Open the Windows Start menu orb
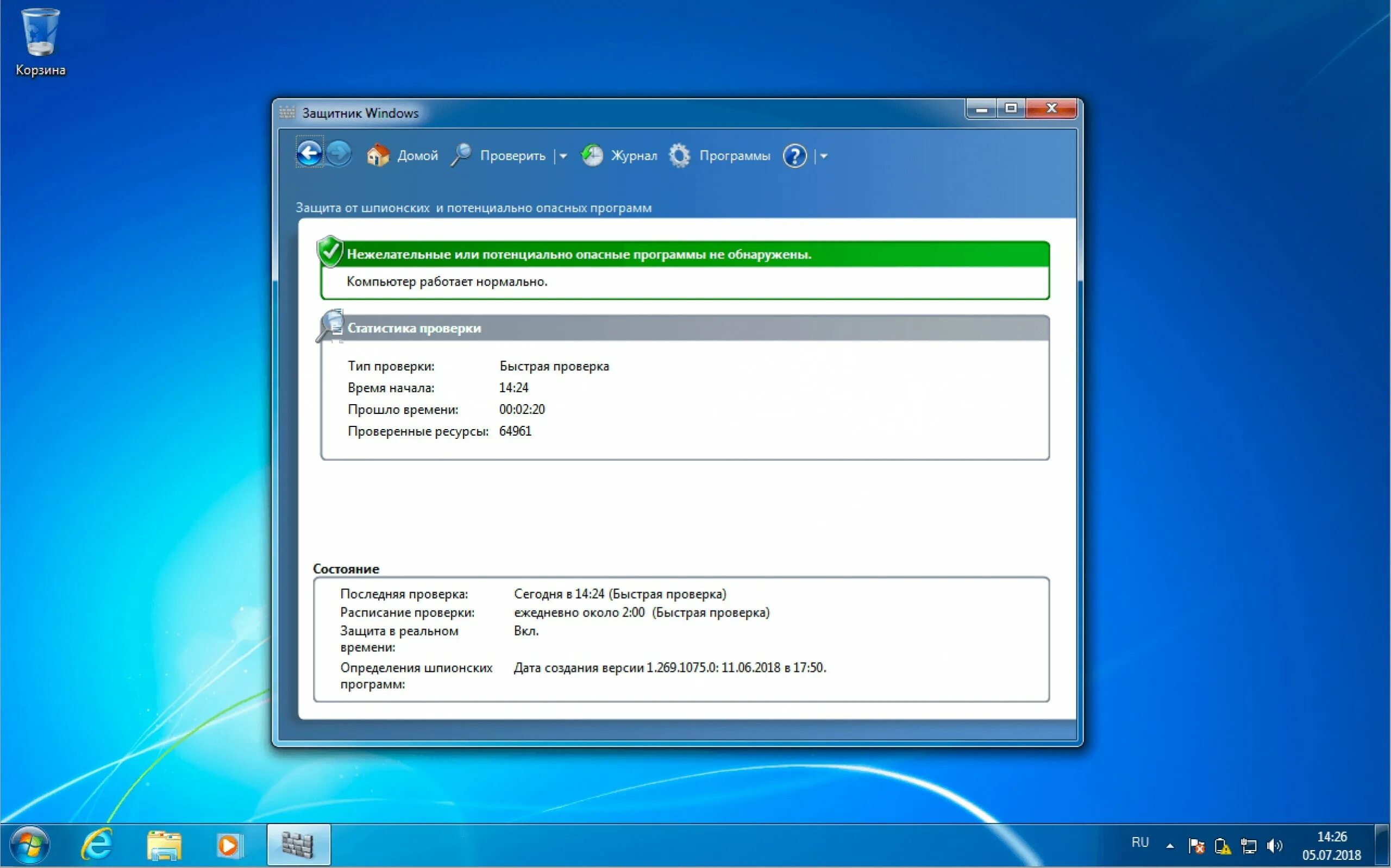Viewport: 1391px width, 868px height. pyautogui.click(x=30, y=845)
